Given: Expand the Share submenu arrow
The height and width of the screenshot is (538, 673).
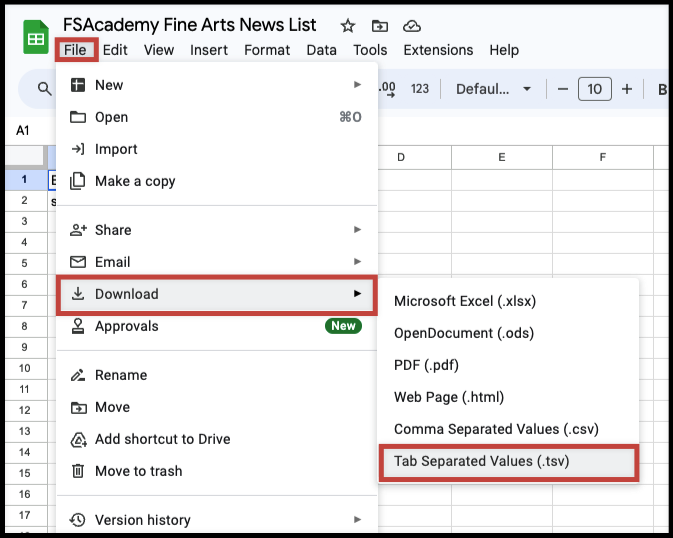Looking at the screenshot, I should 357,229.
